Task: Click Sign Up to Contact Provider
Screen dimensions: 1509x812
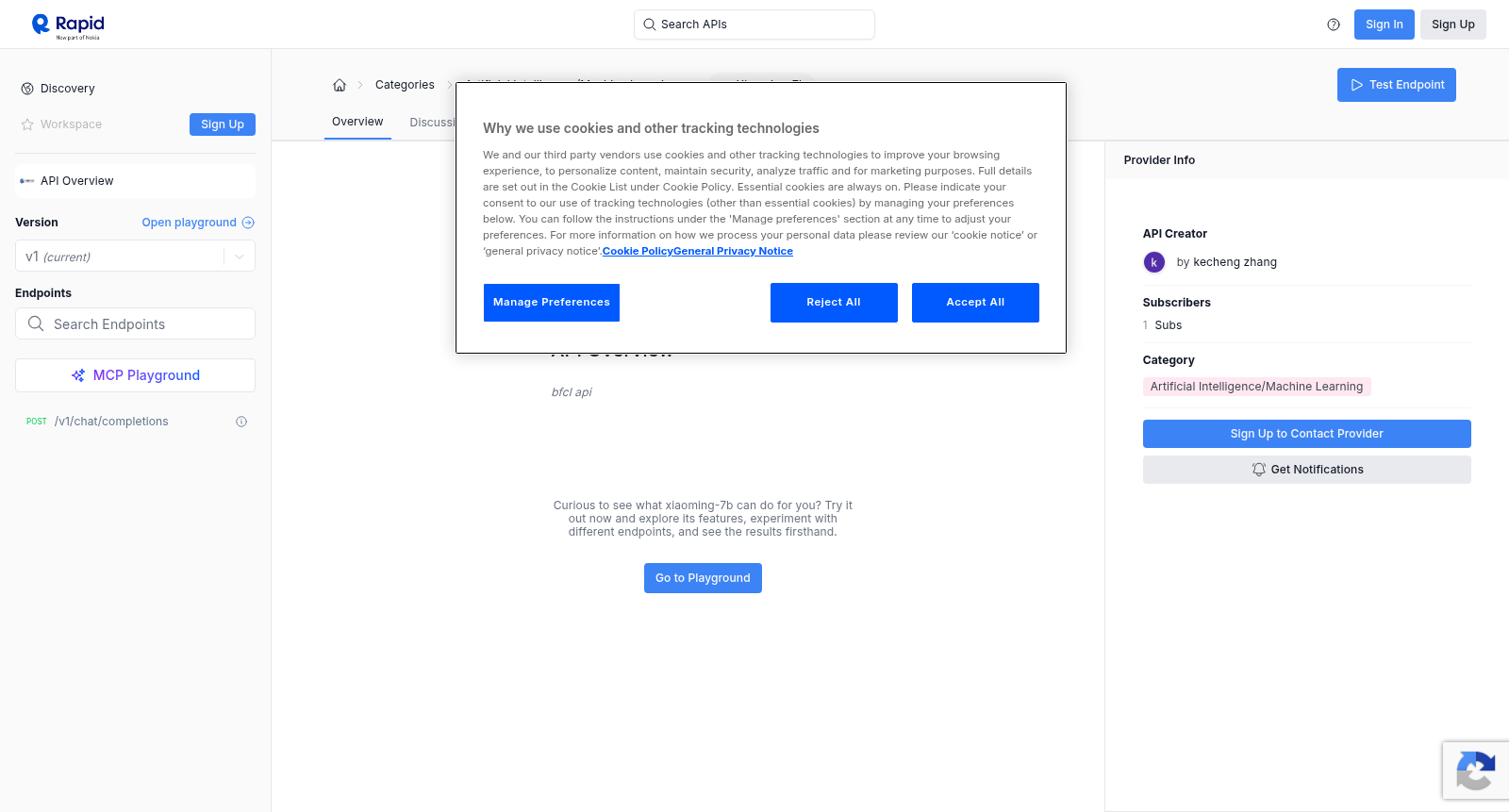Action: (x=1307, y=434)
